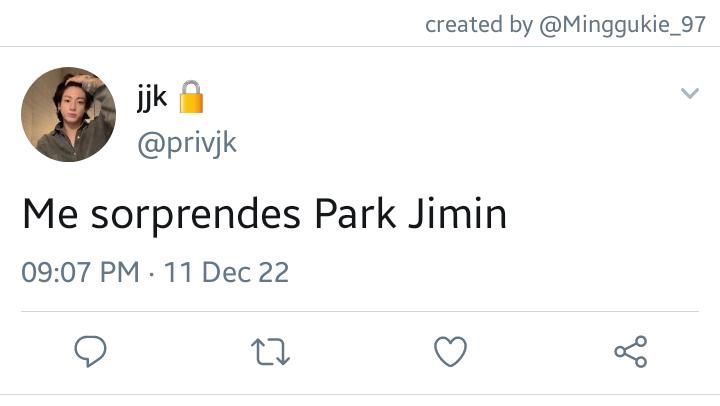
Task: Click the word 'Jimin' in the tweet
Action: (x=457, y=213)
